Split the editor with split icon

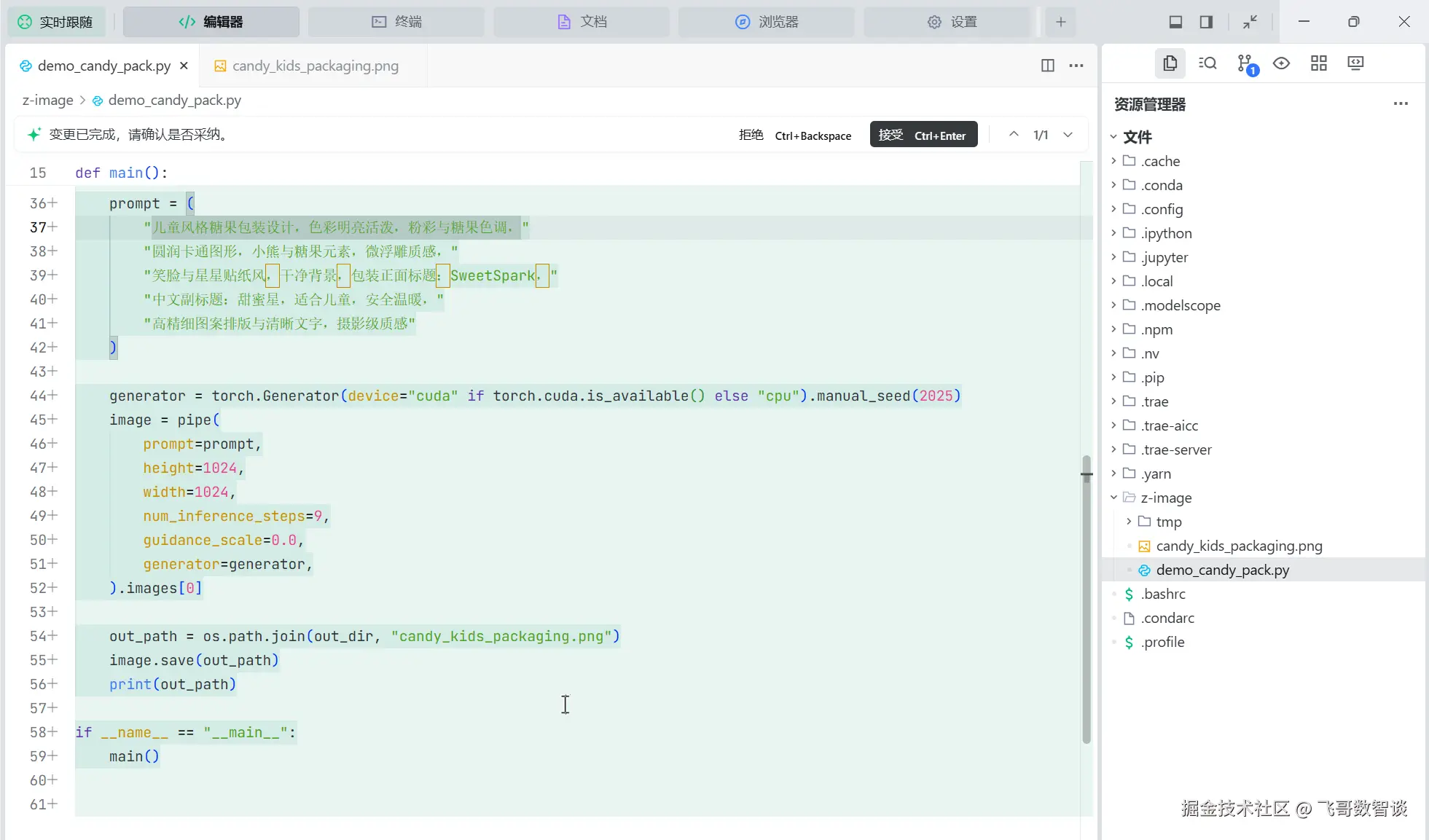click(1047, 66)
